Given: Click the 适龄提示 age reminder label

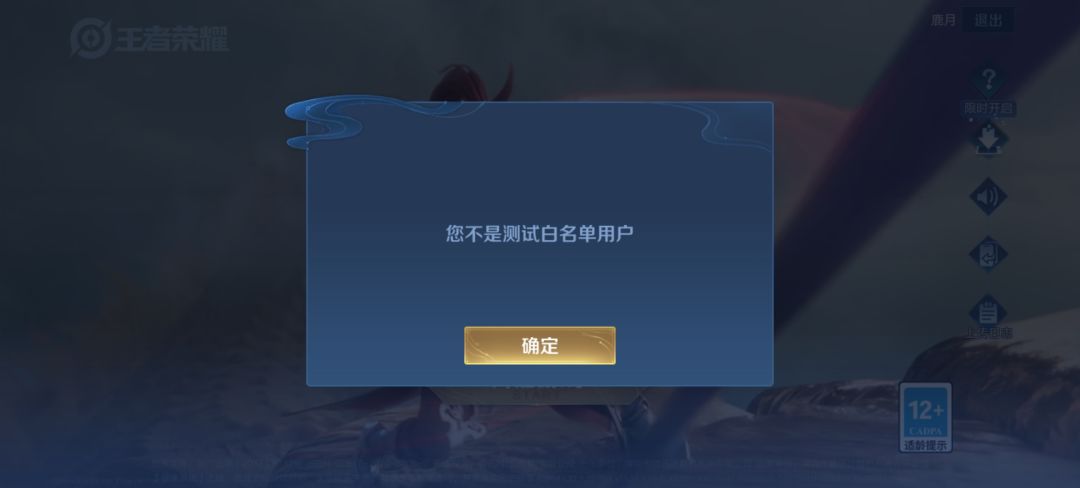Looking at the screenshot, I should pyautogui.click(x=926, y=445).
